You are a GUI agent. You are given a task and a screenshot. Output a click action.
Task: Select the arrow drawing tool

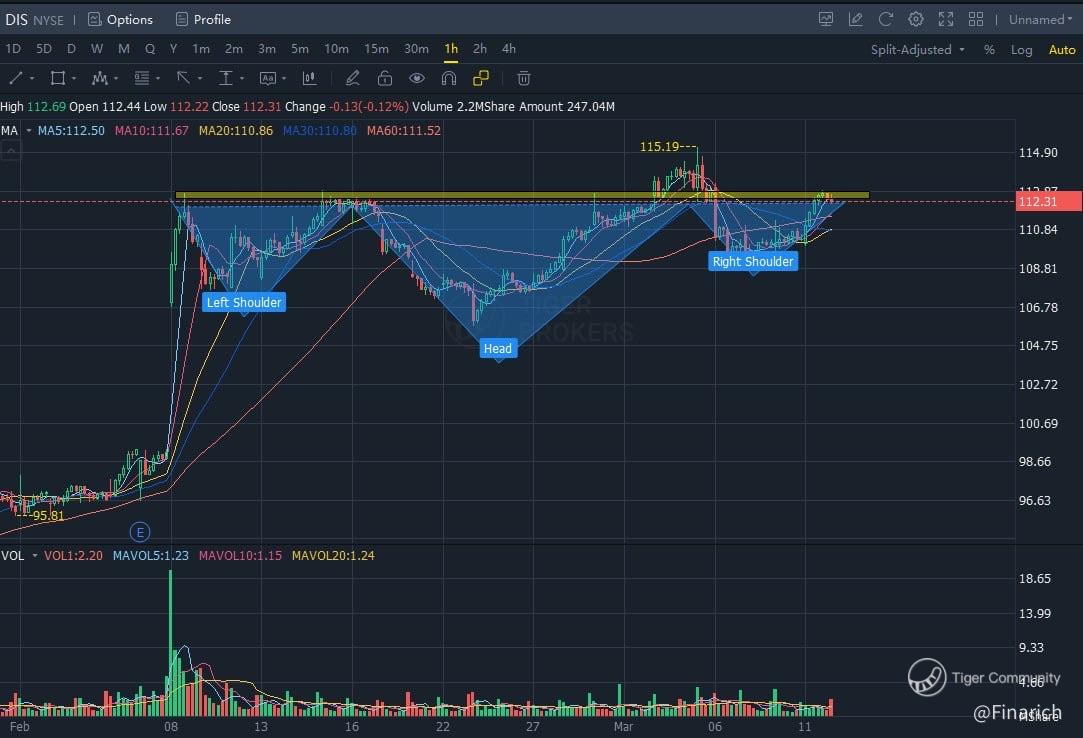[183, 78]
